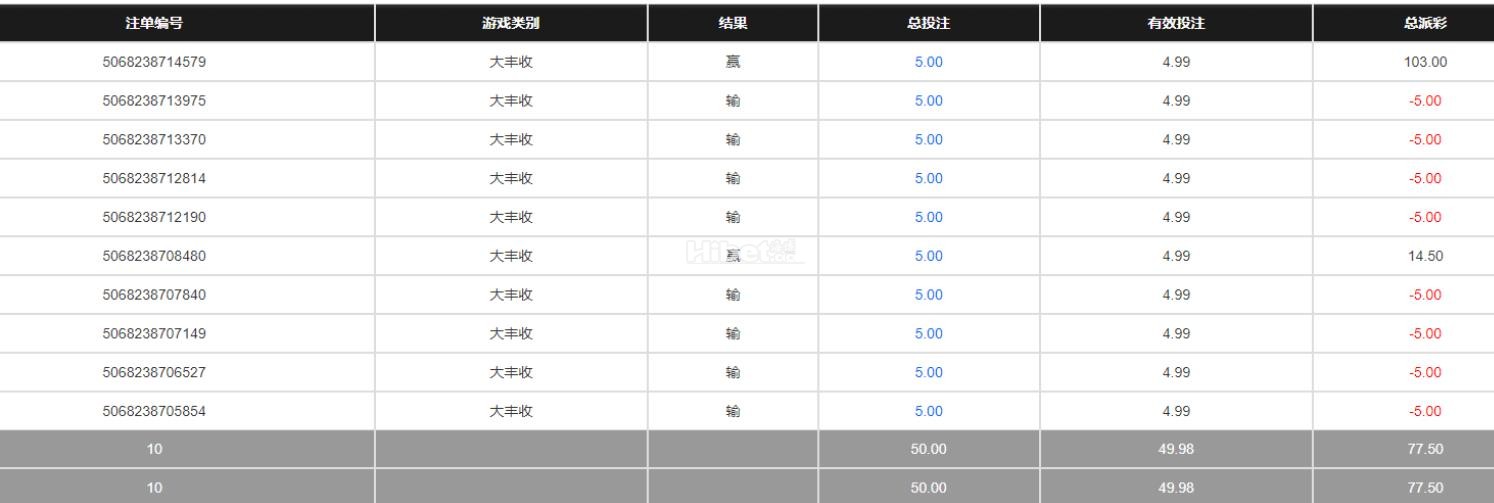Open blue 5.00 link for bet 5068238705854
1494x503 pixels.
coord(928,411)
